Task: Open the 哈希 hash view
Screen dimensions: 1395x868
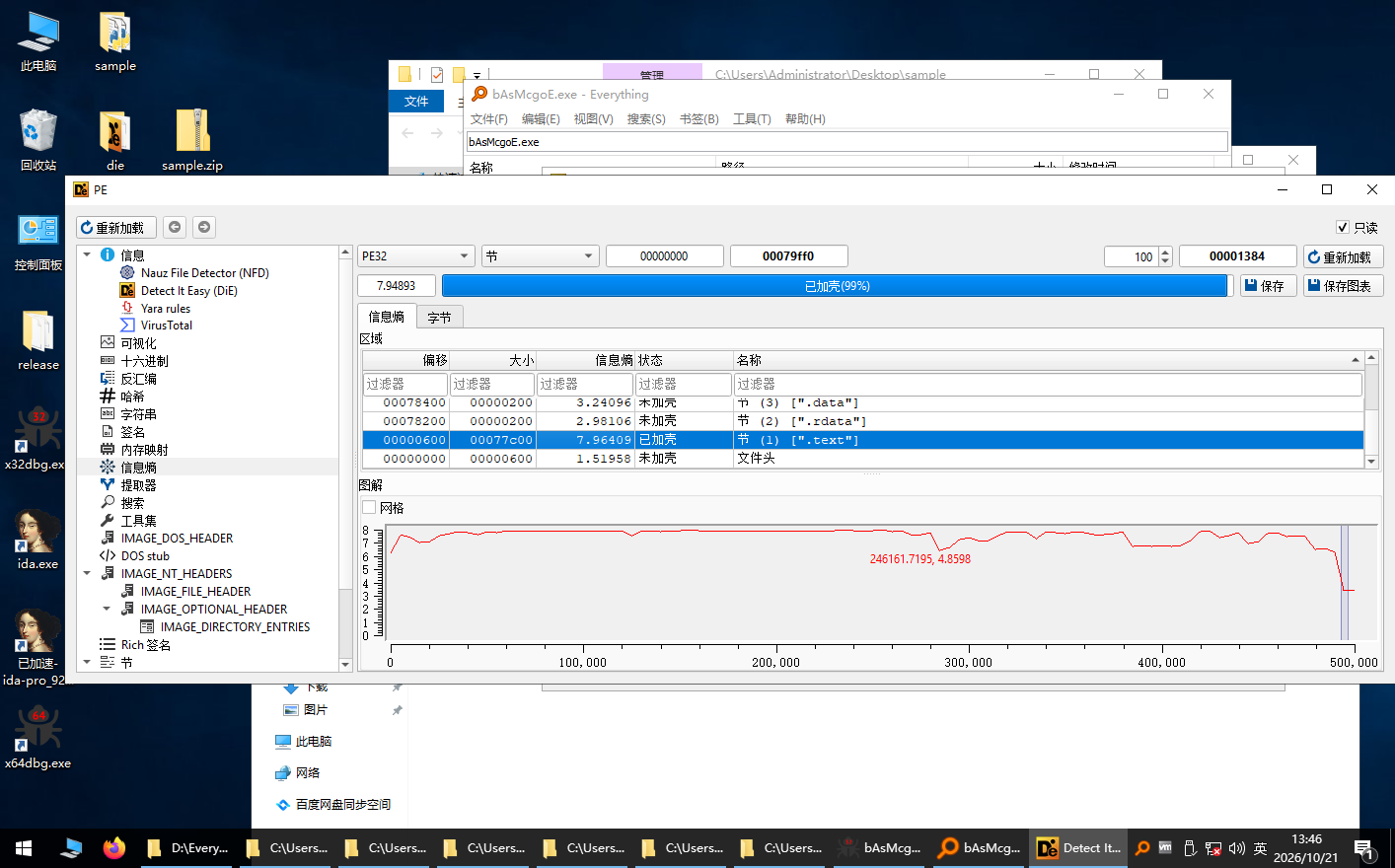Action: (132, 397)
